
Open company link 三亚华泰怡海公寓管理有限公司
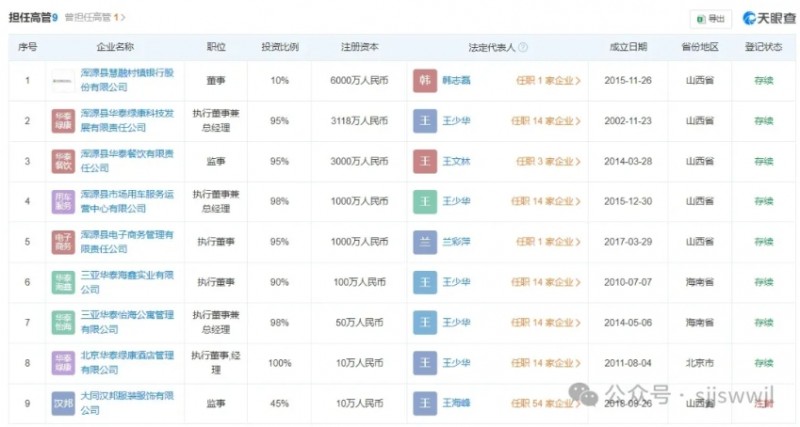(127, 322)
